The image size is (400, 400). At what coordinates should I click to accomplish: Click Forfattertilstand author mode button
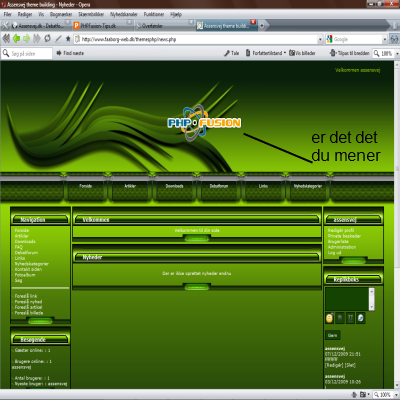[264, 53]
